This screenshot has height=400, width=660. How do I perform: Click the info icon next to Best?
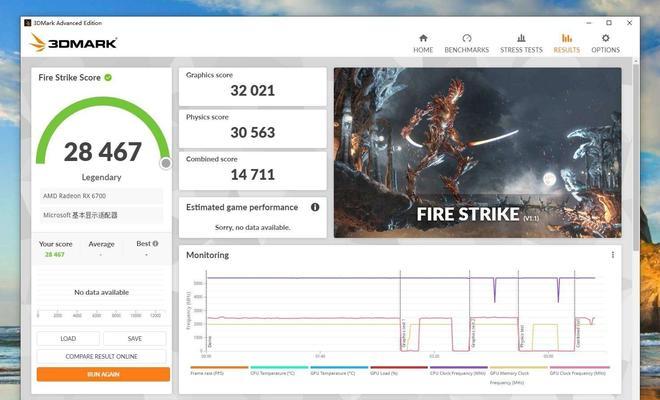pos(155,243)
